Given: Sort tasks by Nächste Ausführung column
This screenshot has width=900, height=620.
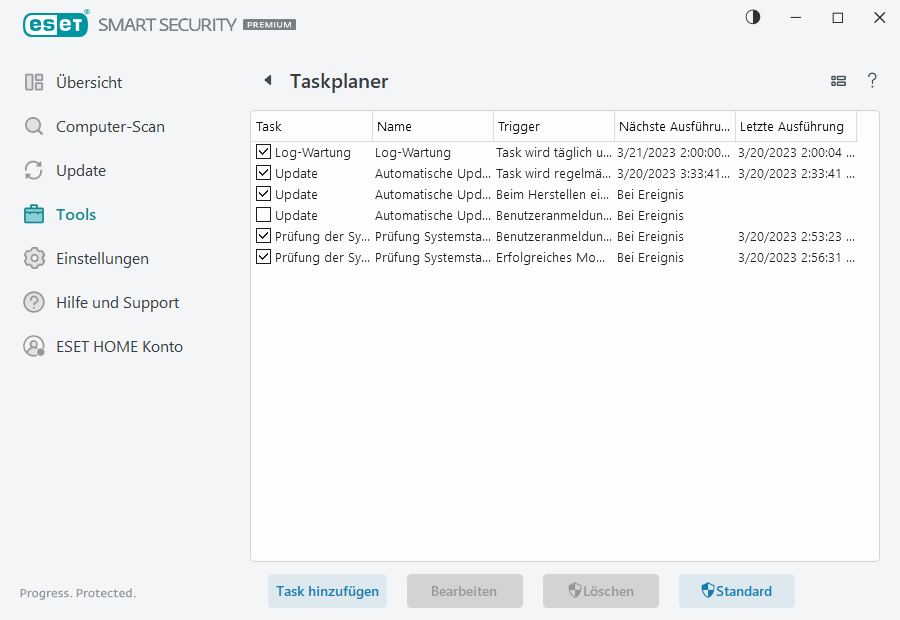Looking at the screenshot, I should tap(675, 126).
